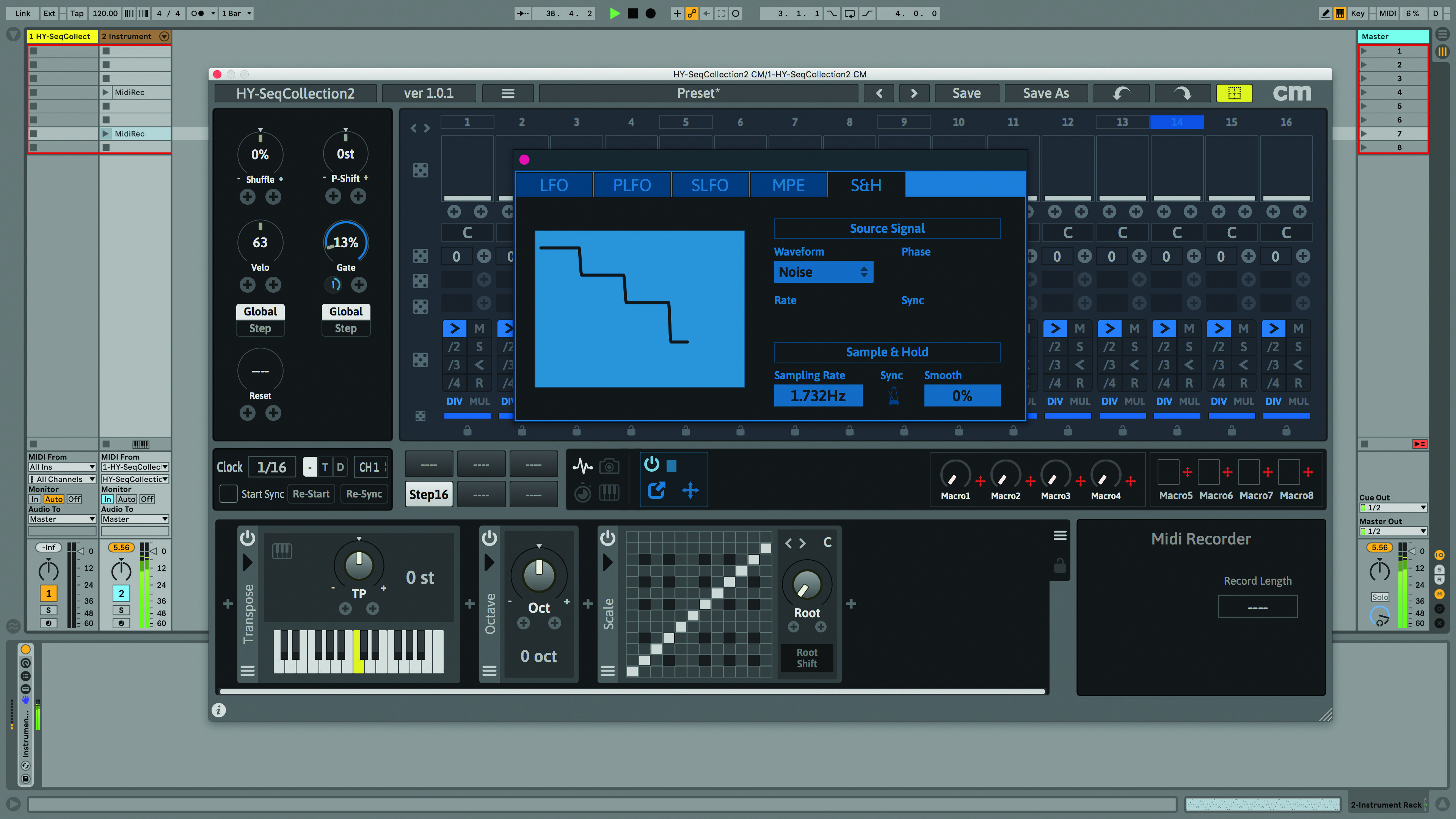The width and height of the screenshot is (1456, 819).
Task: Click the Save As button
Action: point(1046,93)
